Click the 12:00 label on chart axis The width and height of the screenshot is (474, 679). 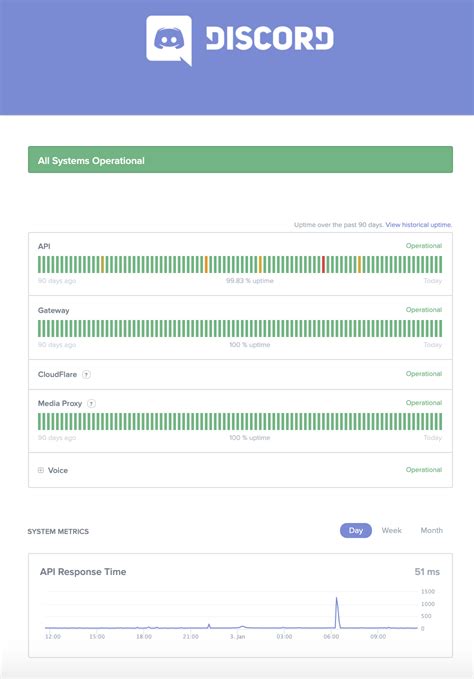tap(53, 637)
